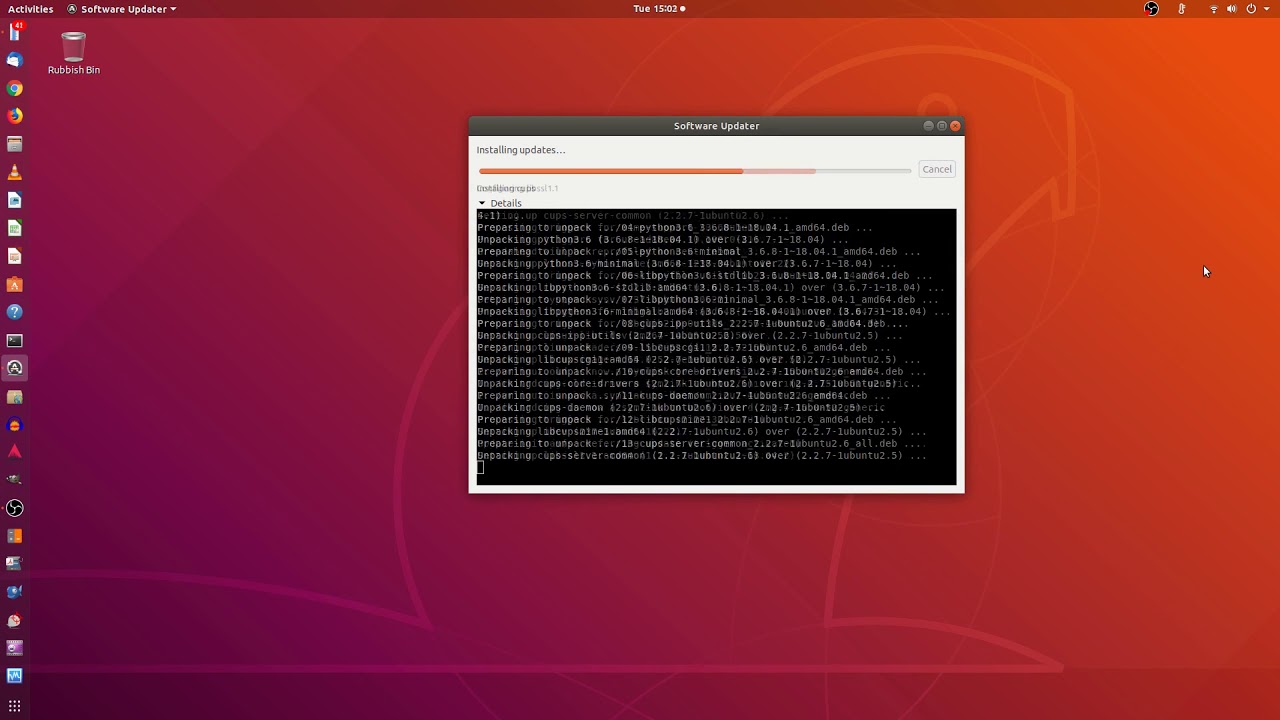Open the system monitor dock icon
Screen dimensions: 1280x720
point(14,676)
